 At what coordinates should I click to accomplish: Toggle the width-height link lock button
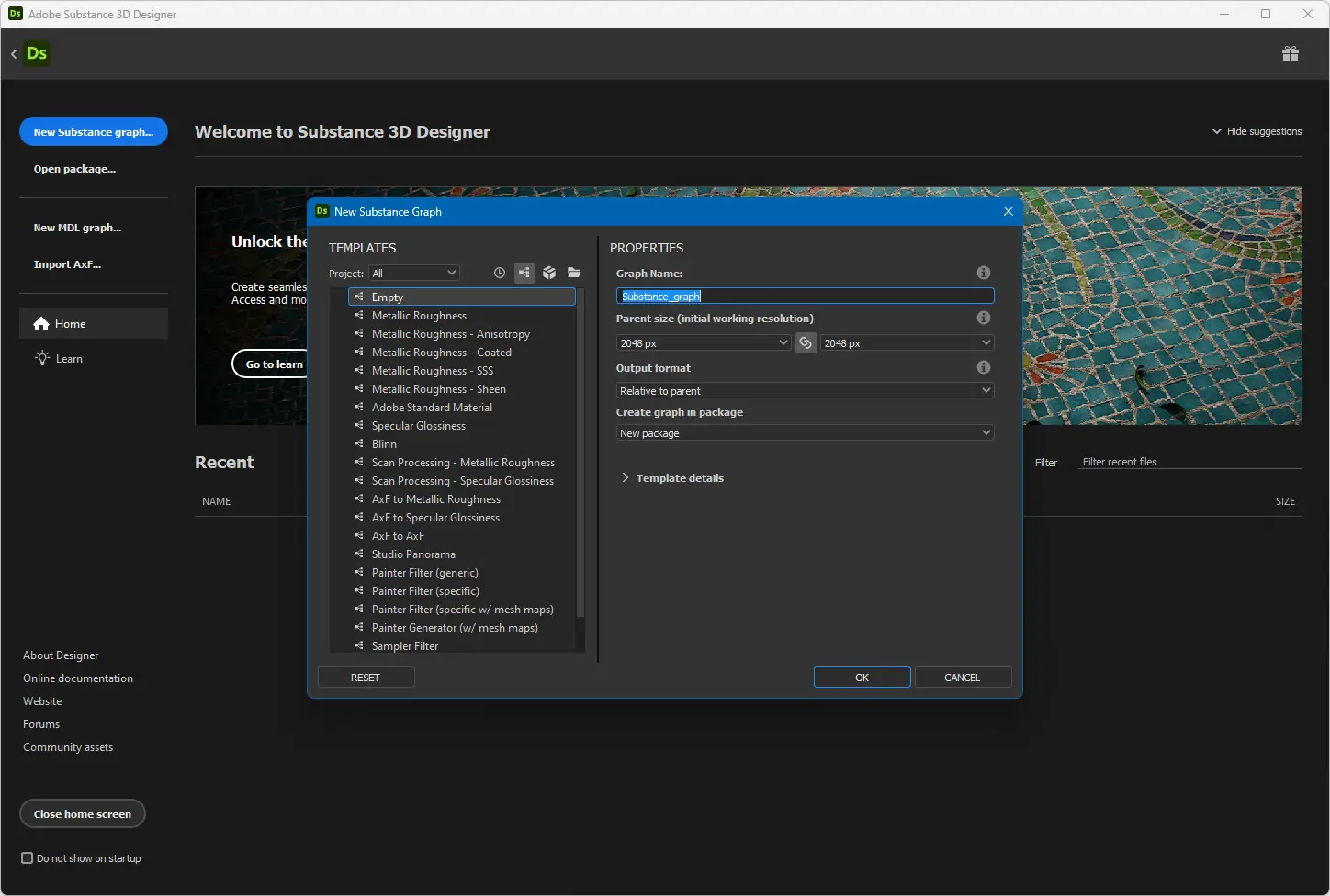[x=806, y=342]
